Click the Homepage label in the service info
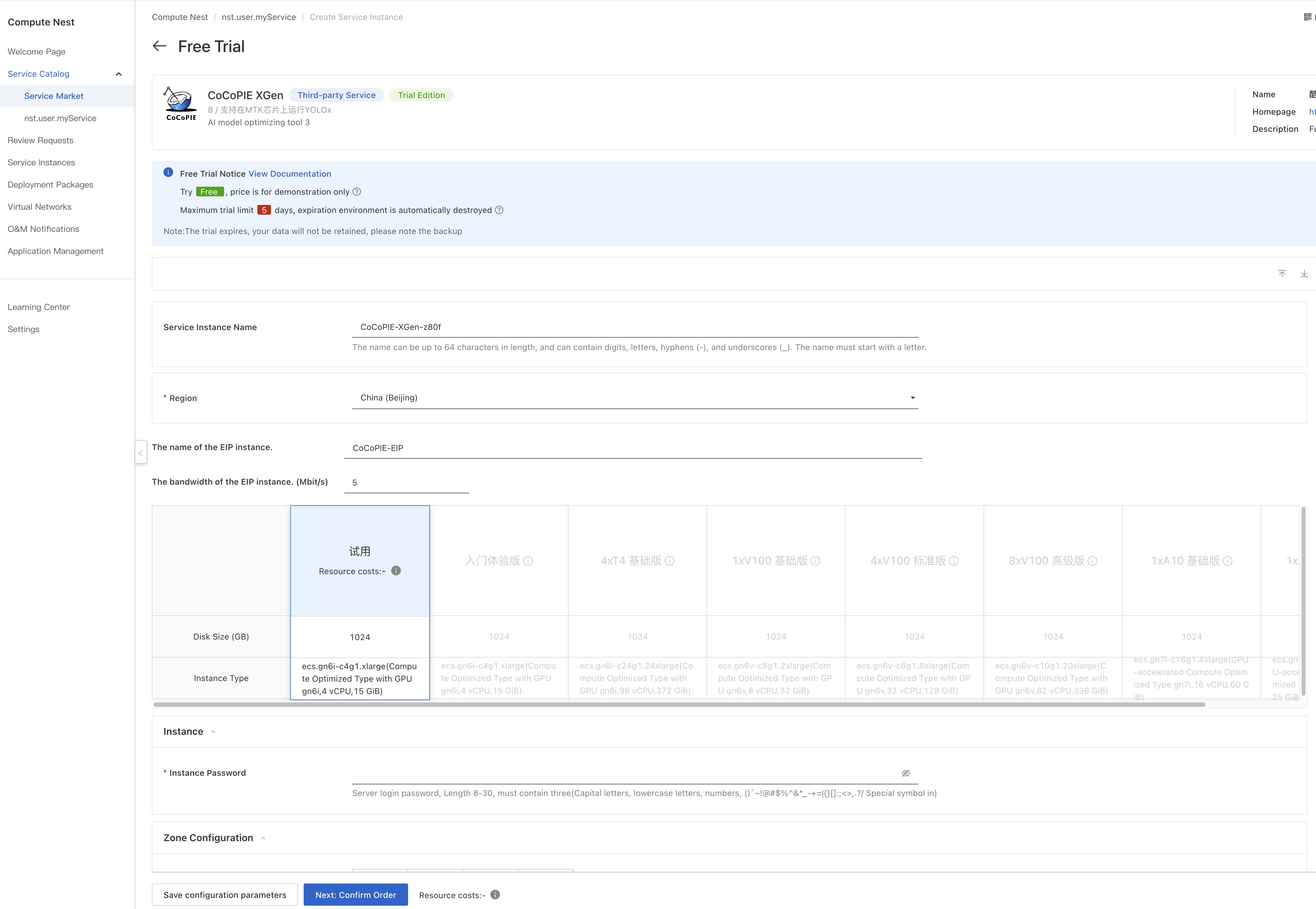The width and height of the screenshot is (1316, 909). 1274,112
